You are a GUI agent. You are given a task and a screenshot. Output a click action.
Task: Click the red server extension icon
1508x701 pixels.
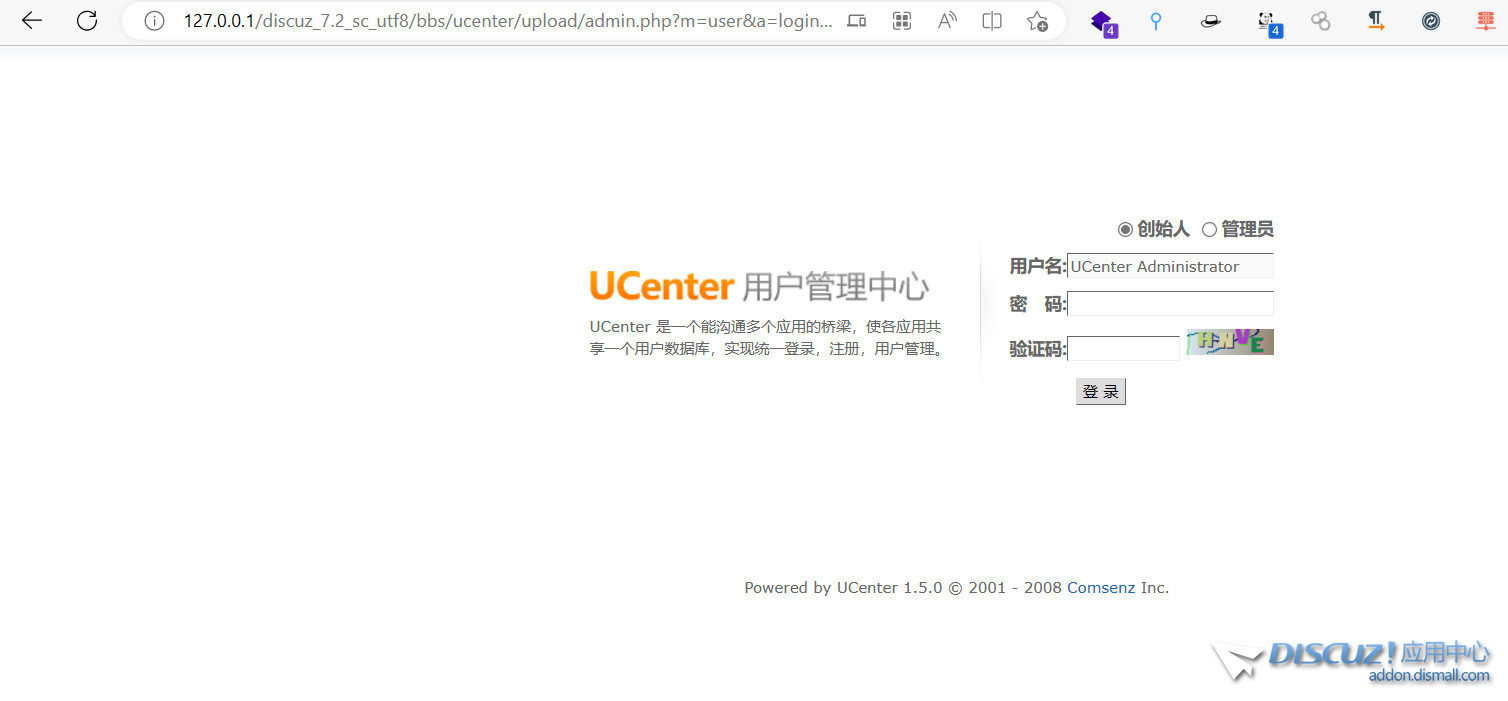(x=1485, y=20)
